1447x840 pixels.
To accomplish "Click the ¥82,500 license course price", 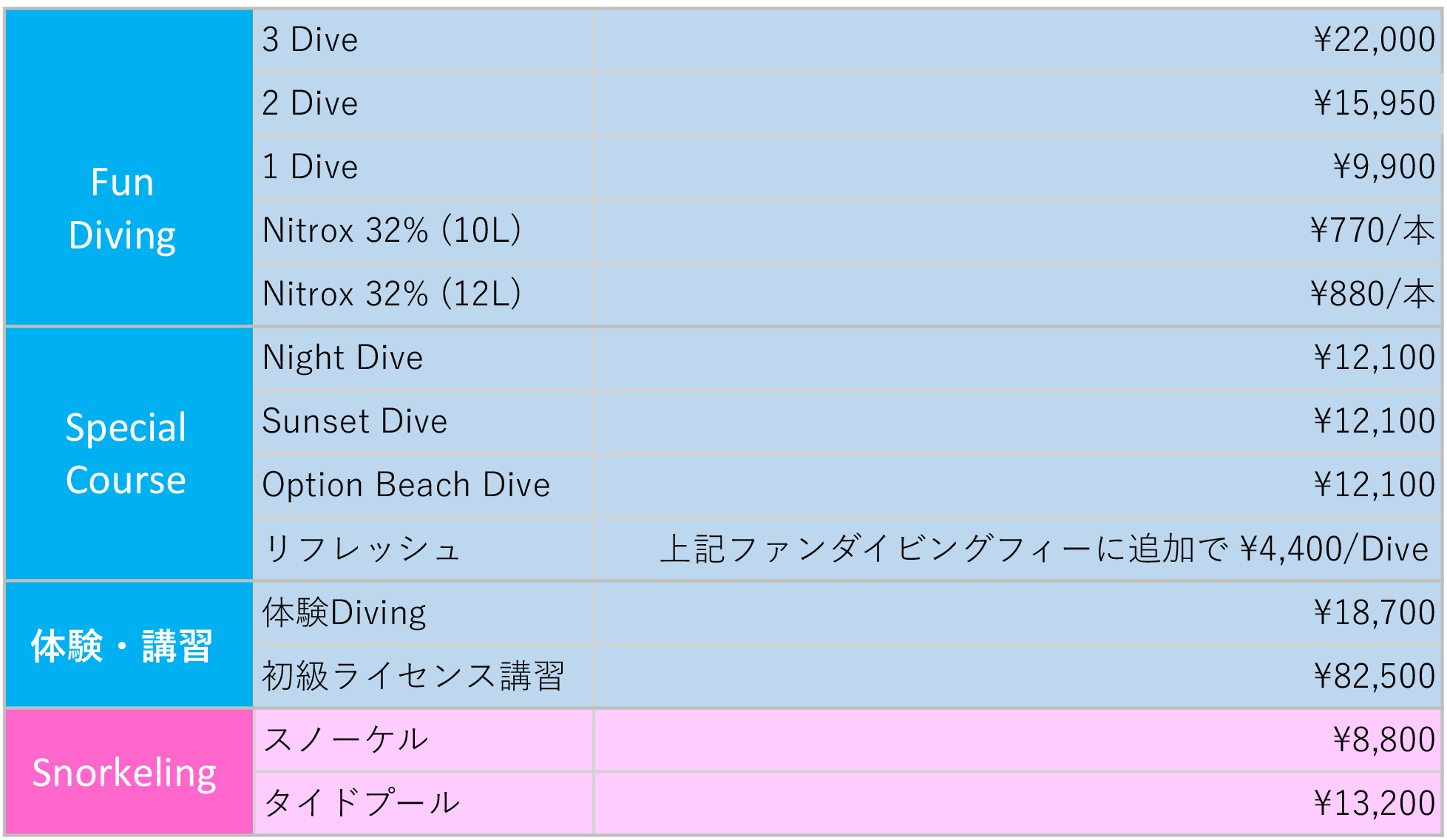I will point(1374,677).
